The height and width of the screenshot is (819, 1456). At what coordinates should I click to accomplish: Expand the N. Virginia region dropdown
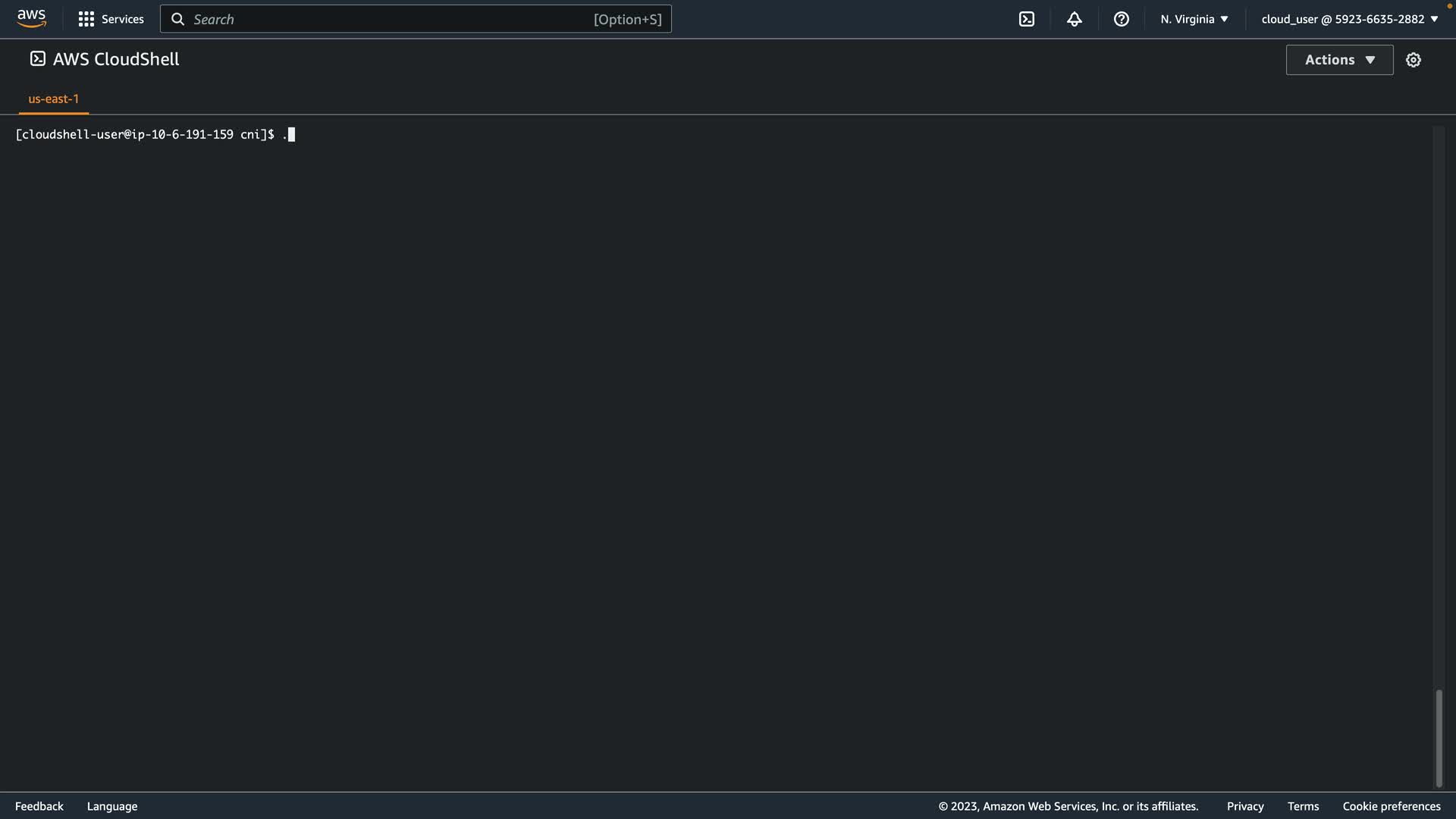(x=1194, y=19)
